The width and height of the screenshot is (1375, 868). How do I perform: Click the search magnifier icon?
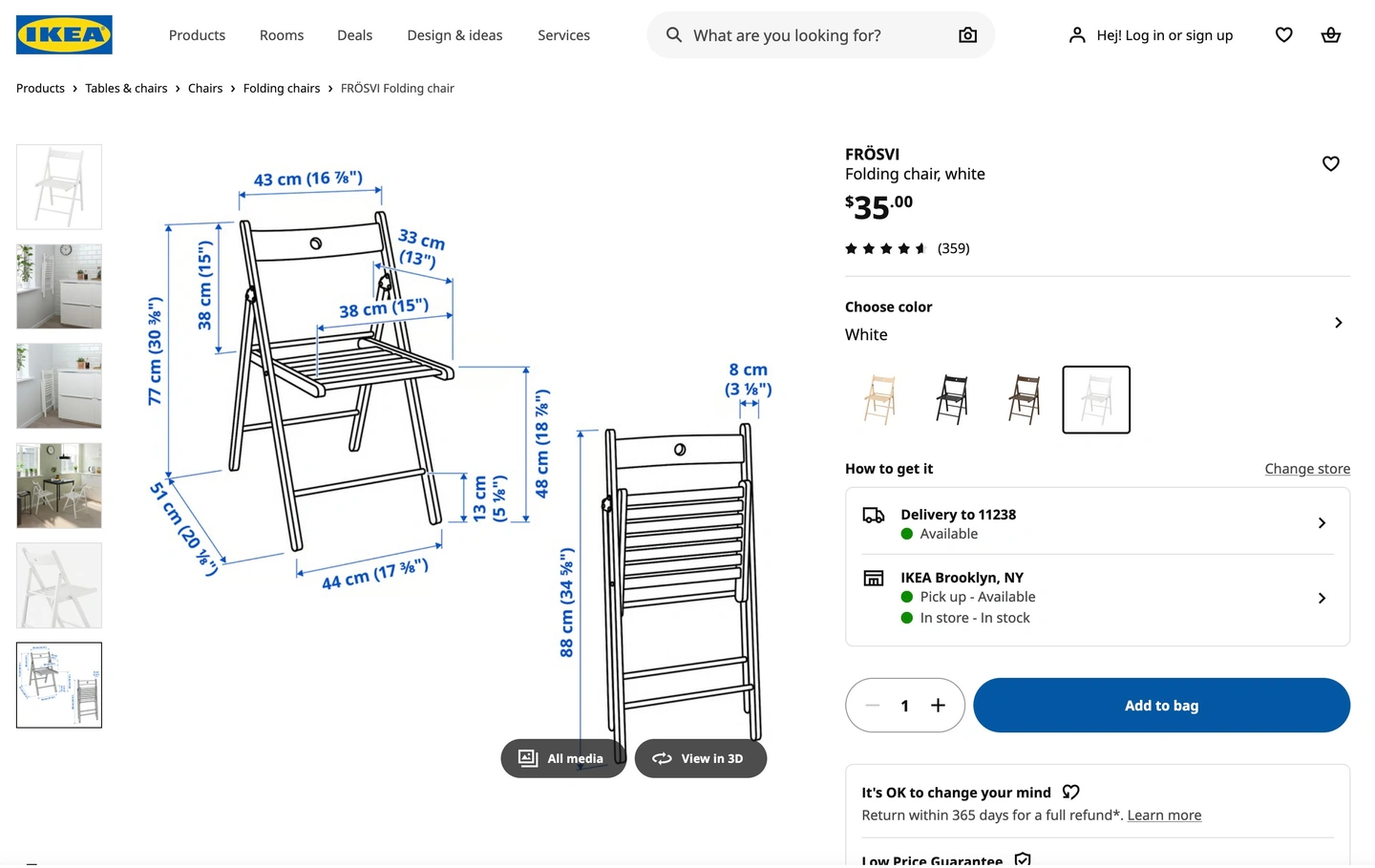click(674, 35)
